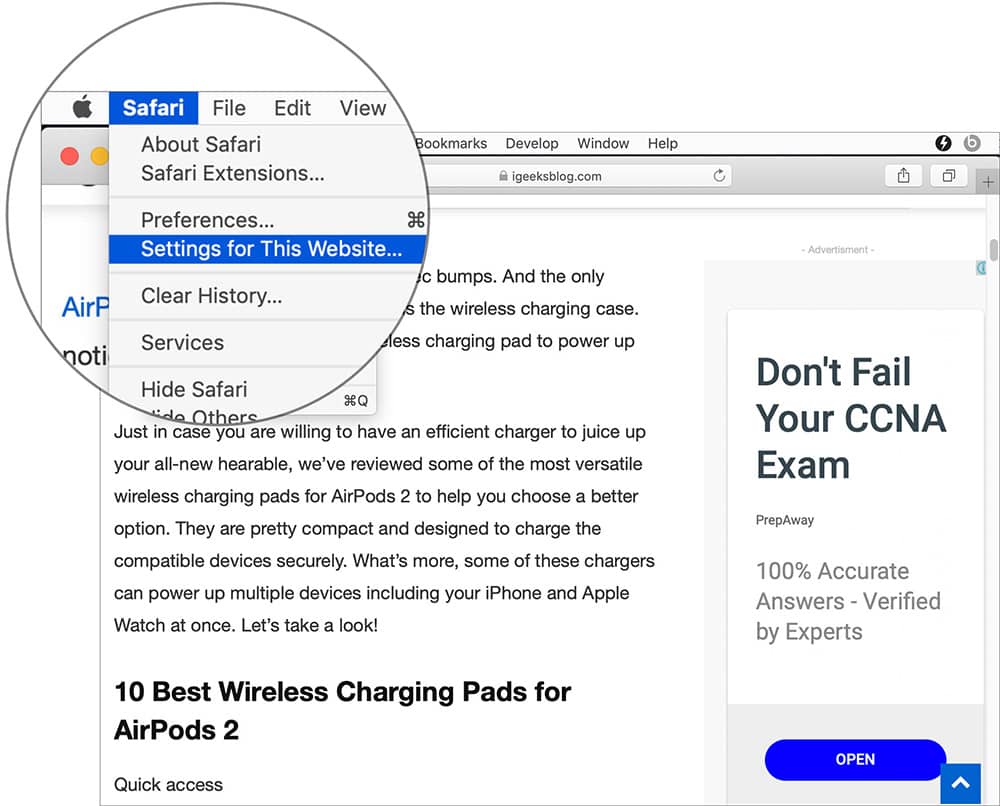
Task: Reload the page using the refresh icon
Action: coord(719,175)
